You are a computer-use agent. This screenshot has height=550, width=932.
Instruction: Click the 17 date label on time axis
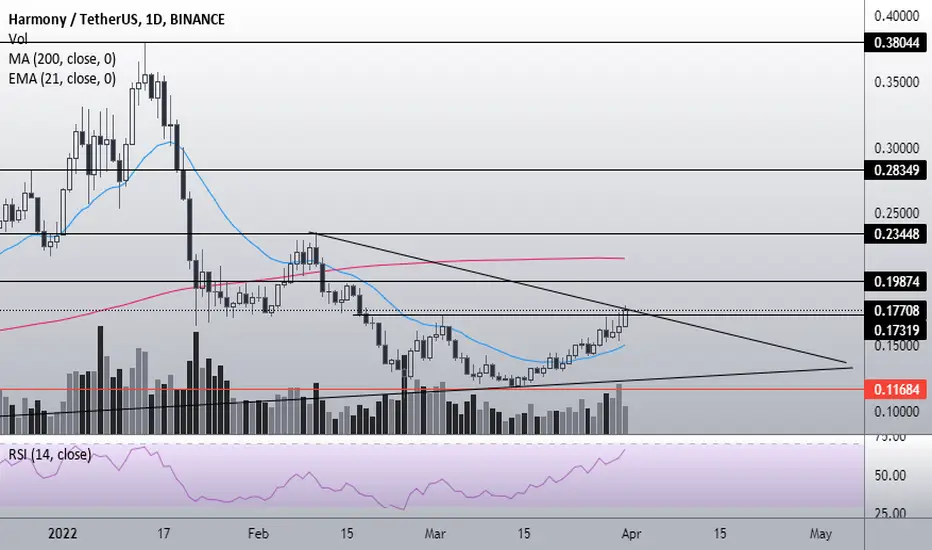[x=163, y=533]
